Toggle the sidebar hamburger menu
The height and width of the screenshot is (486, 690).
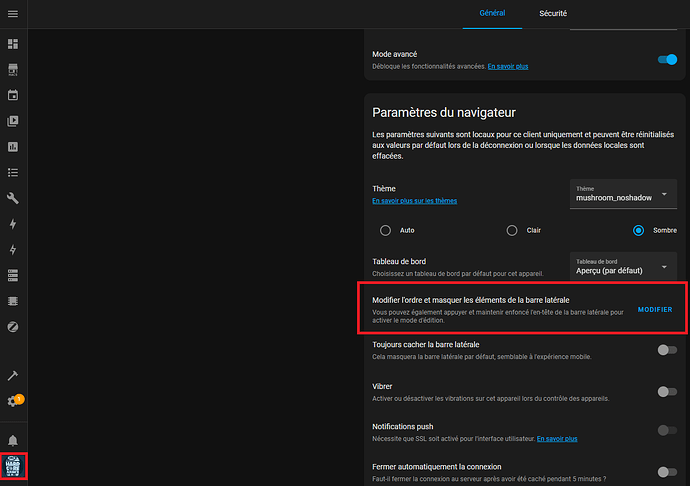pos(13,13)
